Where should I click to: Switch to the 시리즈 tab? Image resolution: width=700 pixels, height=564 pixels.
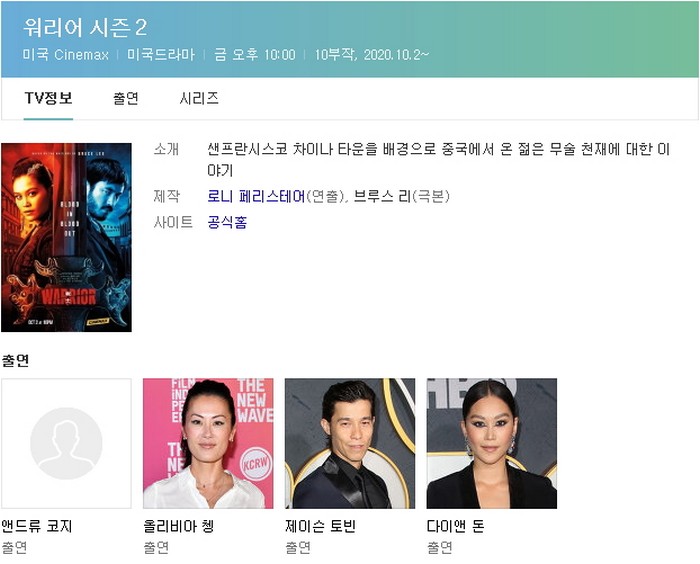coord(199,98)
